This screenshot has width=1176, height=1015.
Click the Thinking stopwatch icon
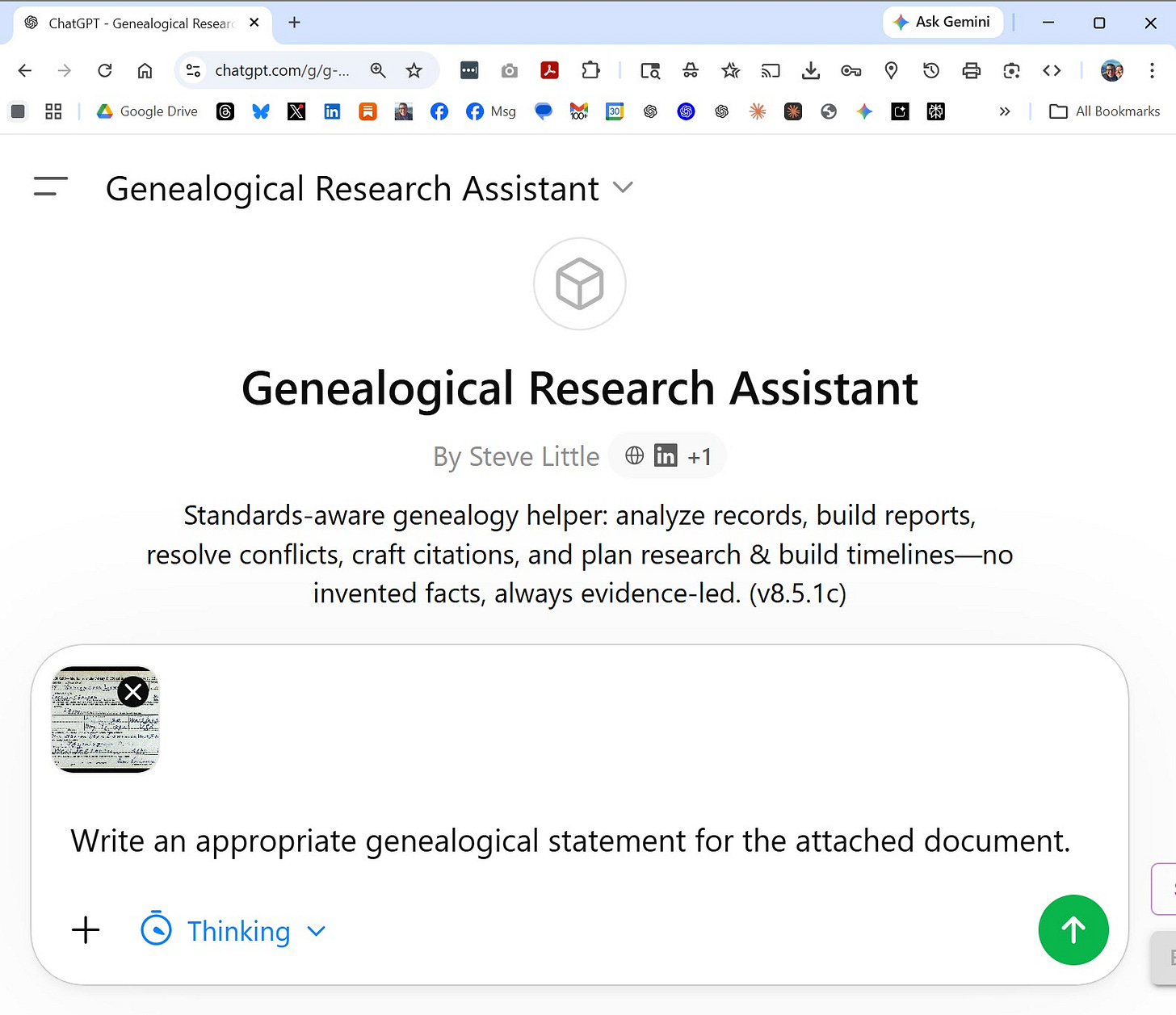(156, 929)
